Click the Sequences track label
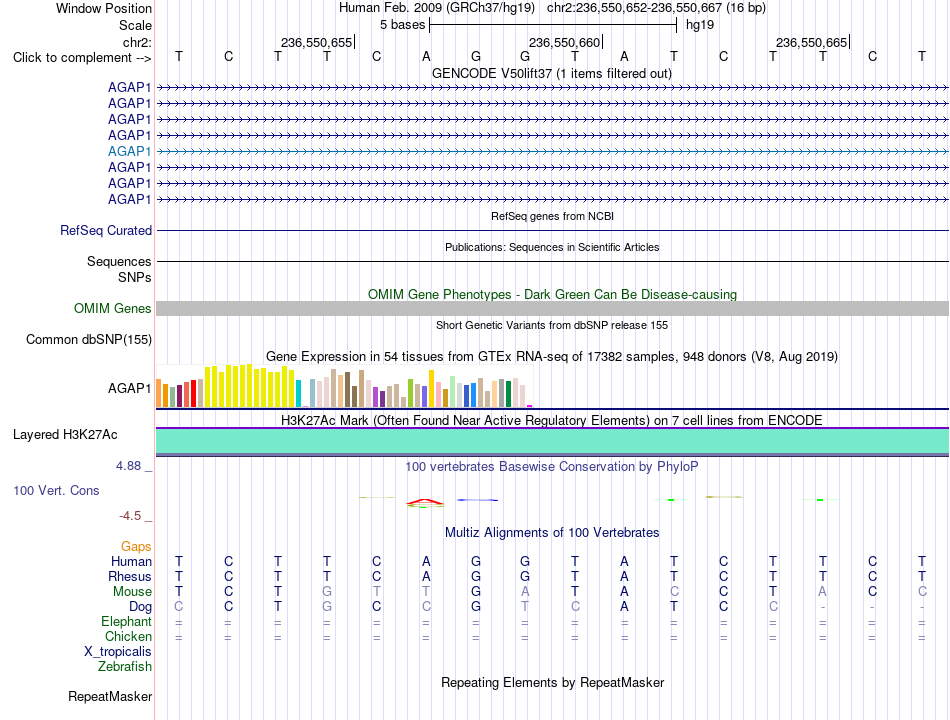Viewport: 950px width, 720px height. (119, 261)
